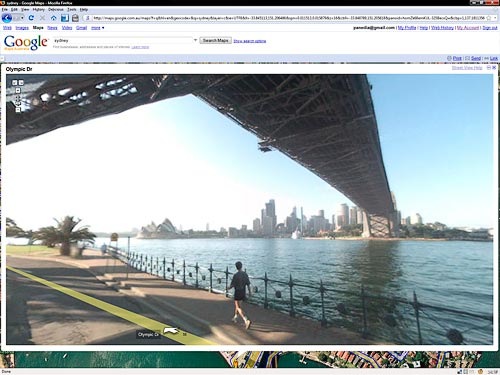Open the search box suggestions dropdown

pos(195,40)
